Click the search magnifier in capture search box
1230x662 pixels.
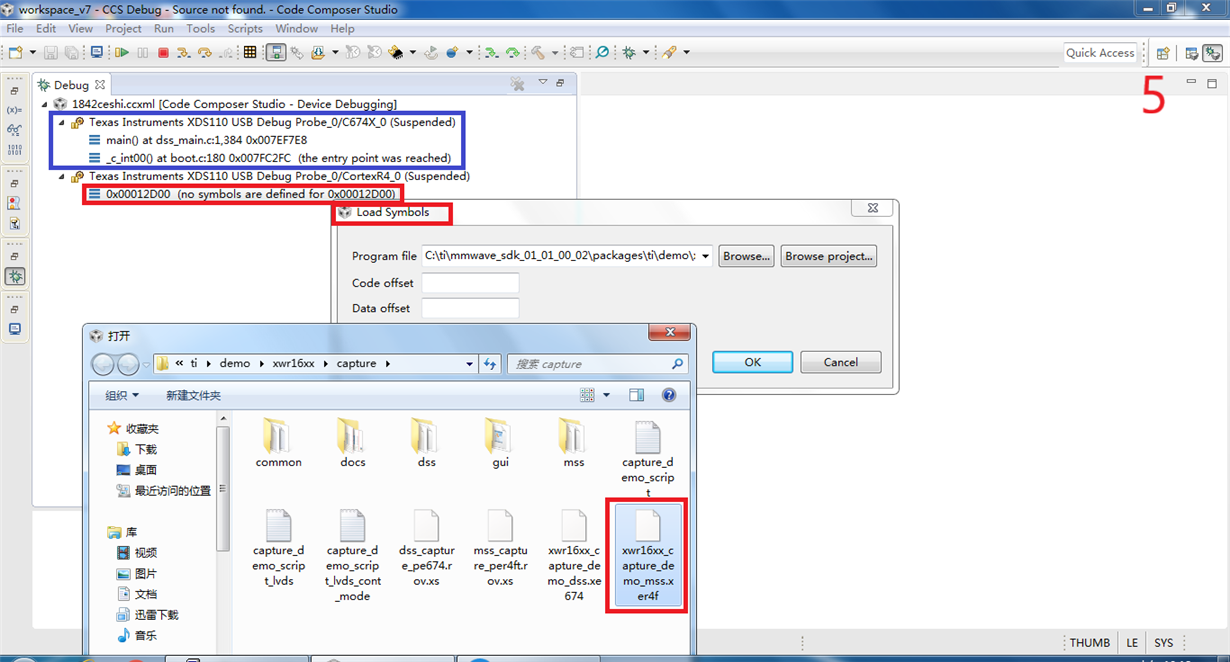677,364
